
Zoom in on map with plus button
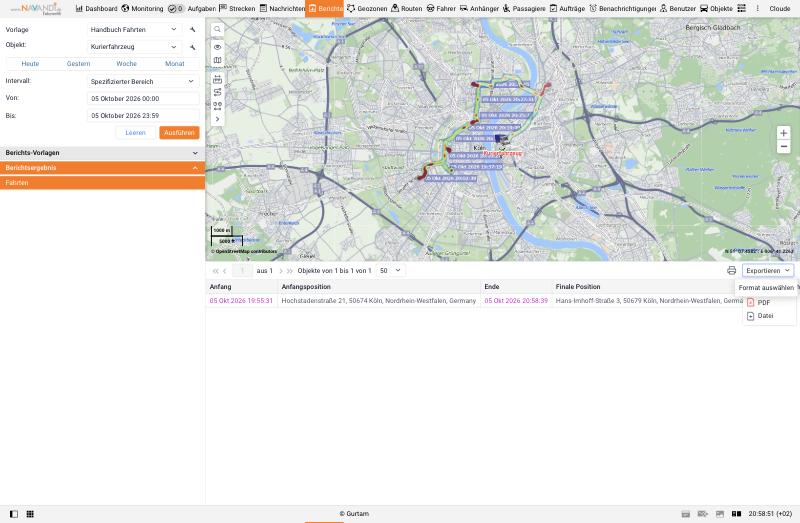click(784, 133)
